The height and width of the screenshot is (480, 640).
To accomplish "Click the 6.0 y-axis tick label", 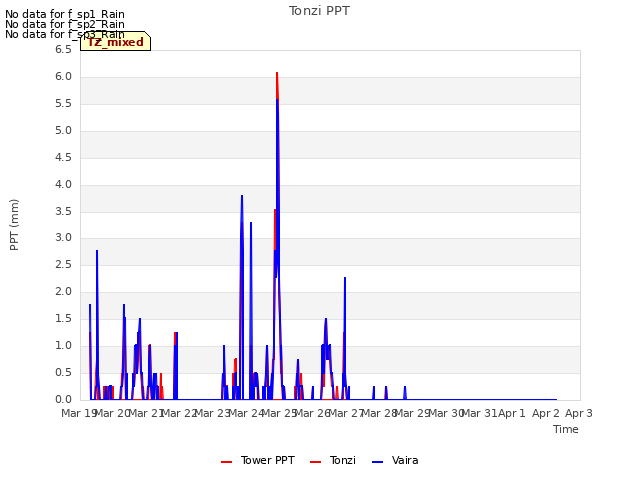I will (x=63, y=76).
